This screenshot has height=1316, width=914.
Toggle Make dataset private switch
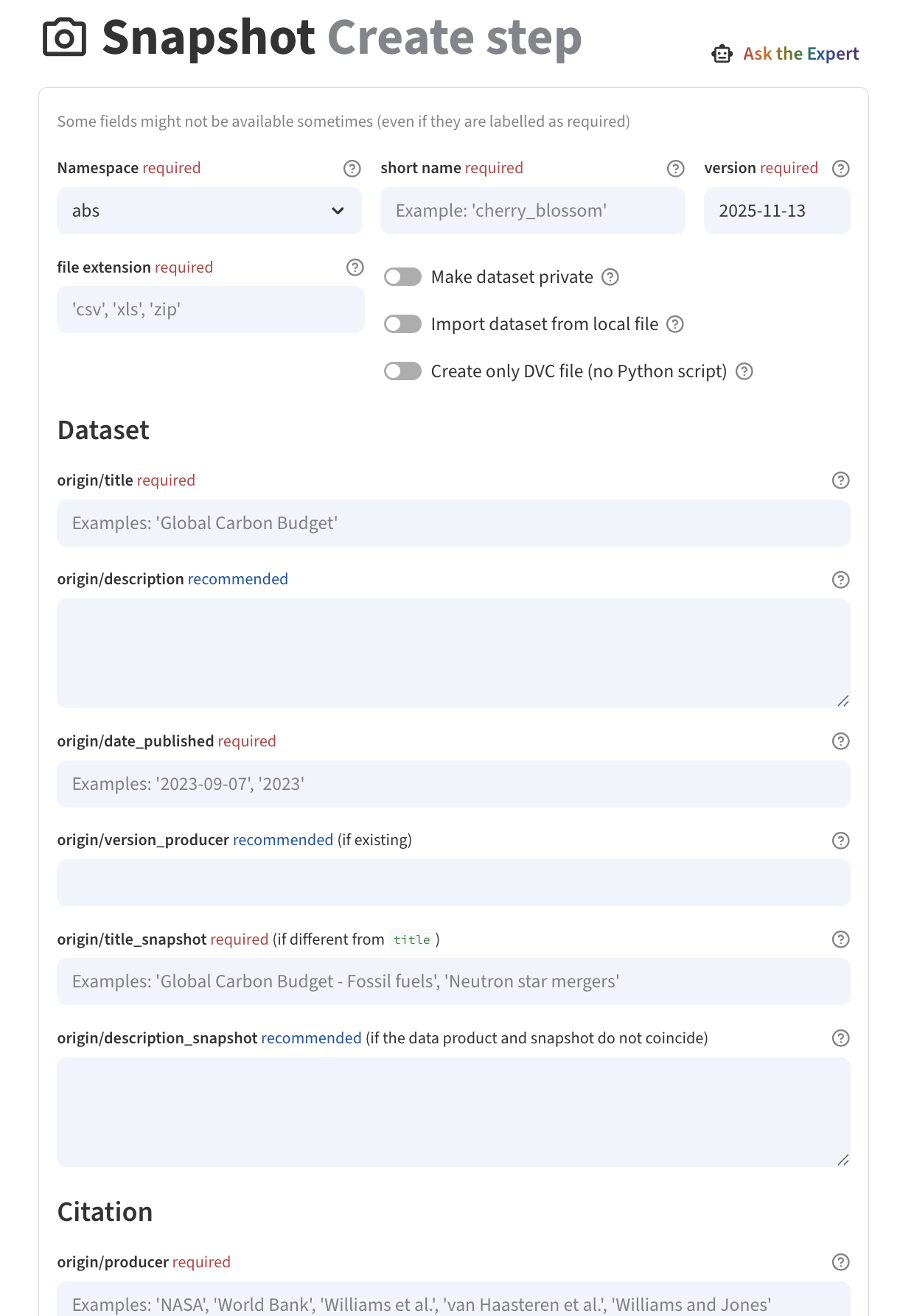point(403,277)
